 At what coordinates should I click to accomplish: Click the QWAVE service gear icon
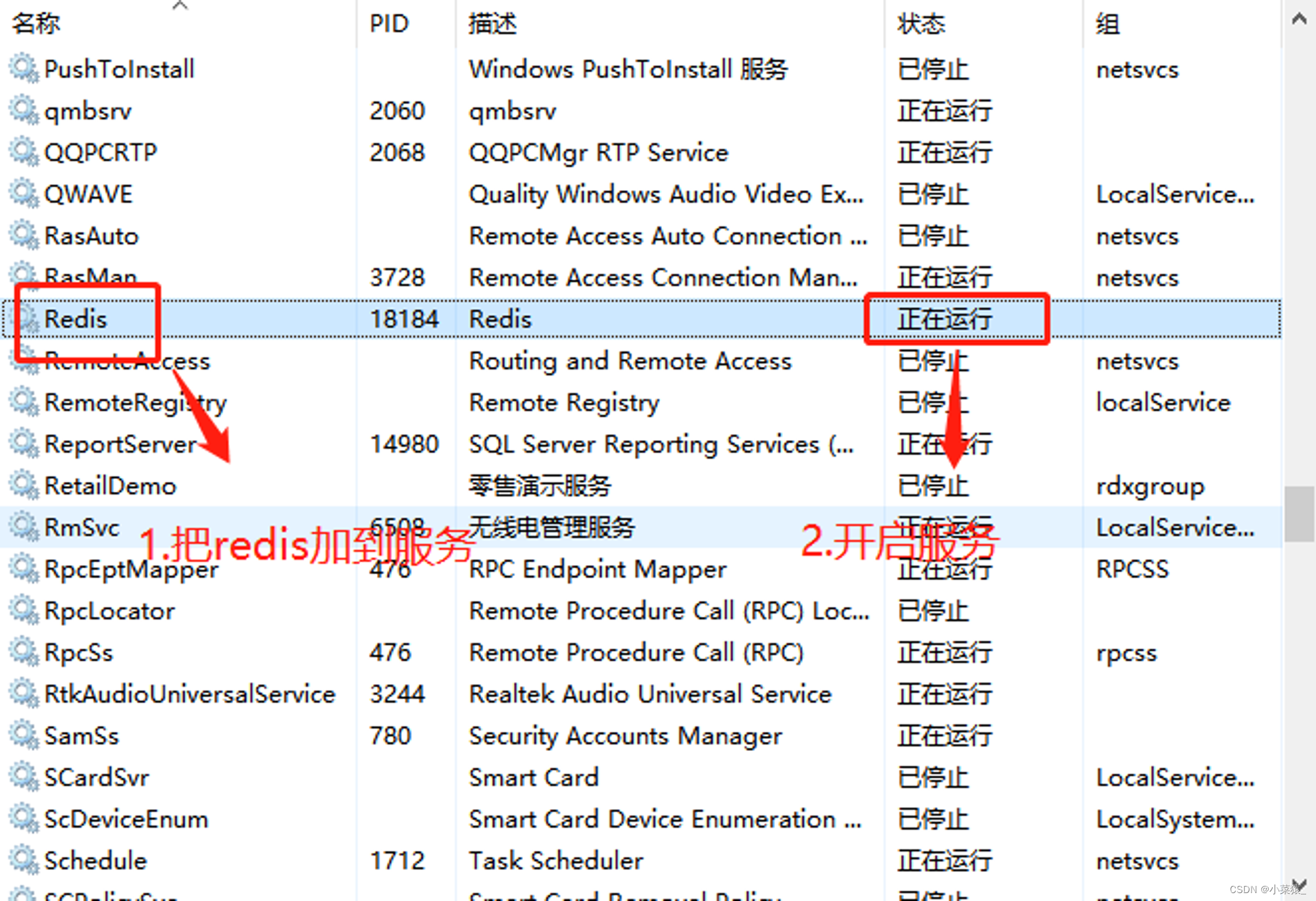24,194
